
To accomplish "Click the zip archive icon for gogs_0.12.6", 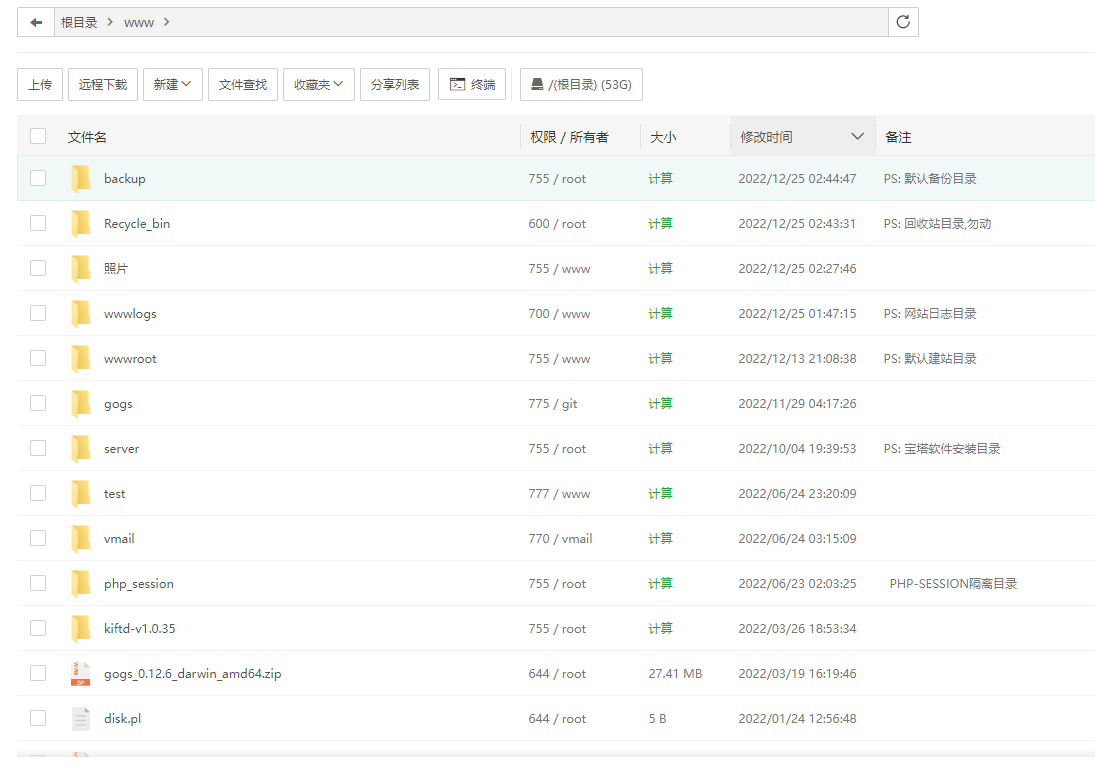I will [81, 674].
